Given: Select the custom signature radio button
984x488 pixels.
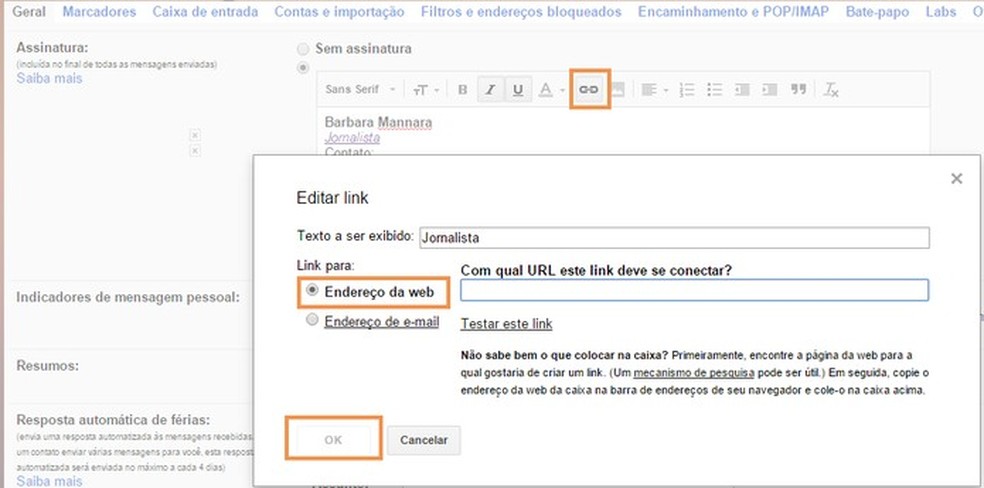Looking at the screenshot, I should click(304, 68).
